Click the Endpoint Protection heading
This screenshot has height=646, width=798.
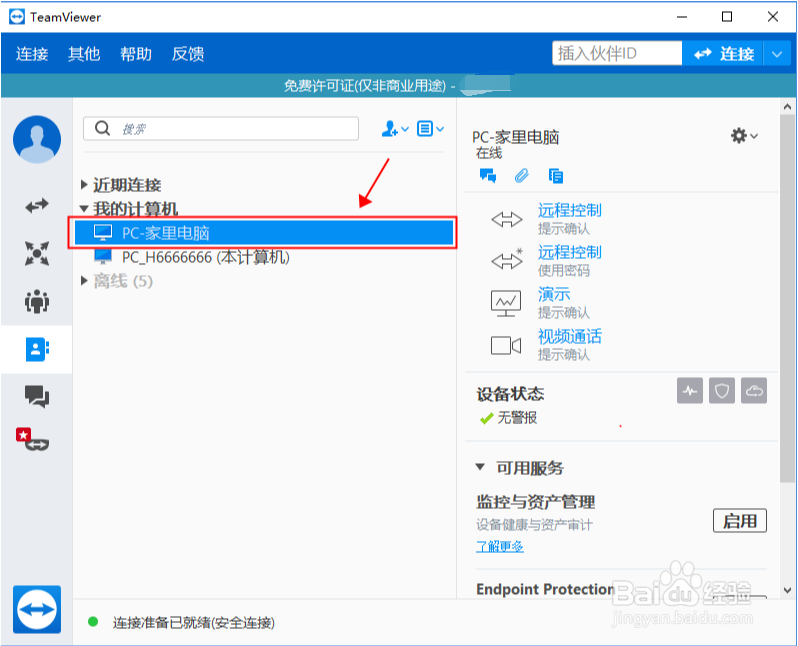546,589
